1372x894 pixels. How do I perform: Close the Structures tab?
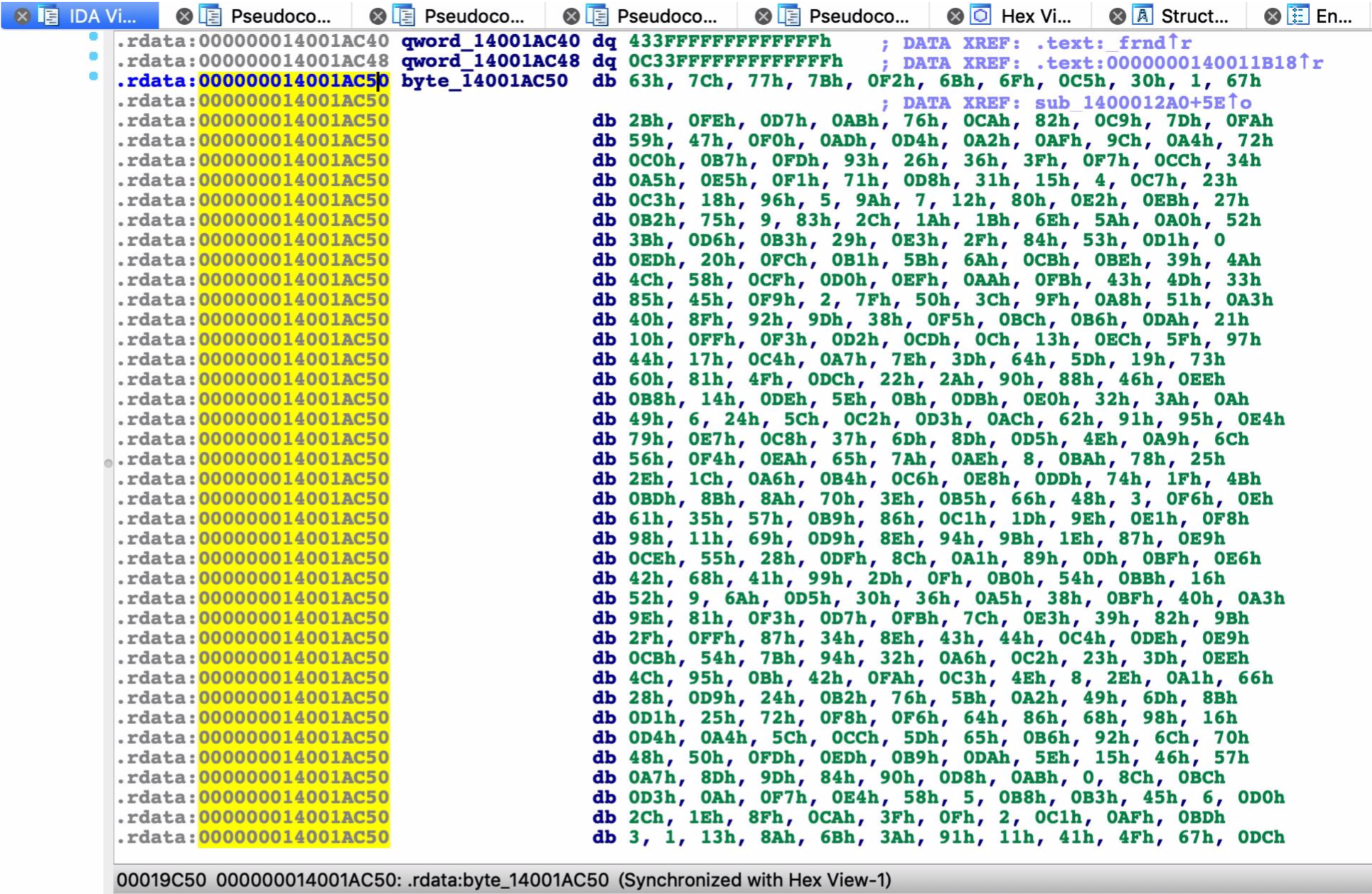(1118, 16)
